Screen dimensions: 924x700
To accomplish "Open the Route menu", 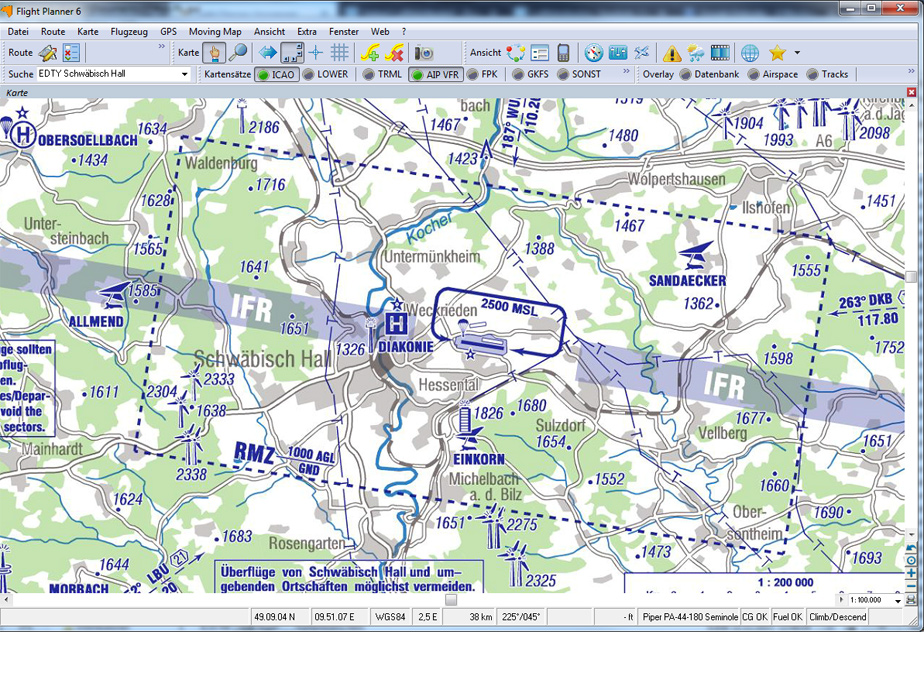I will click(53, 32).
